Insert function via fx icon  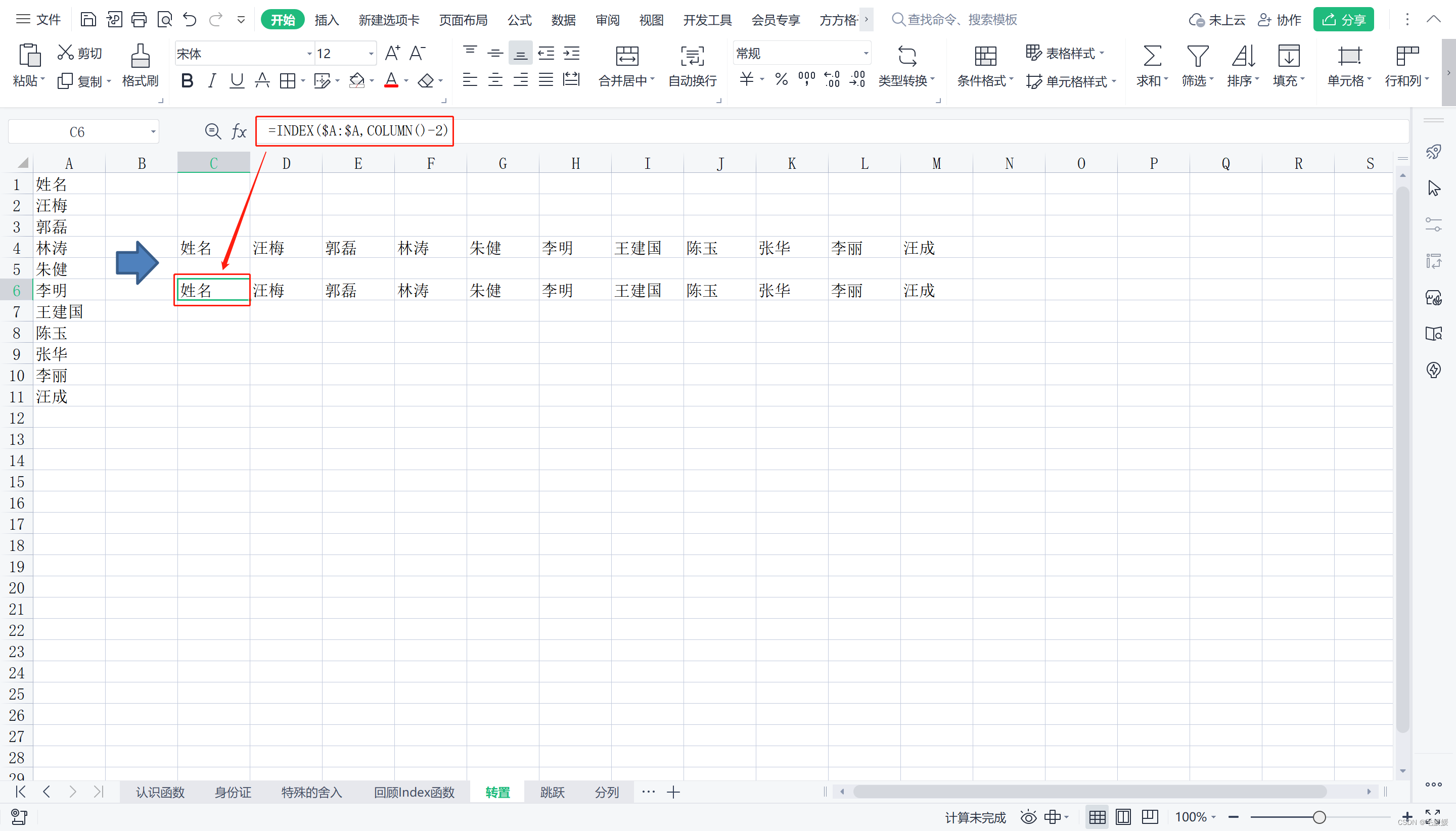point(239,132)
